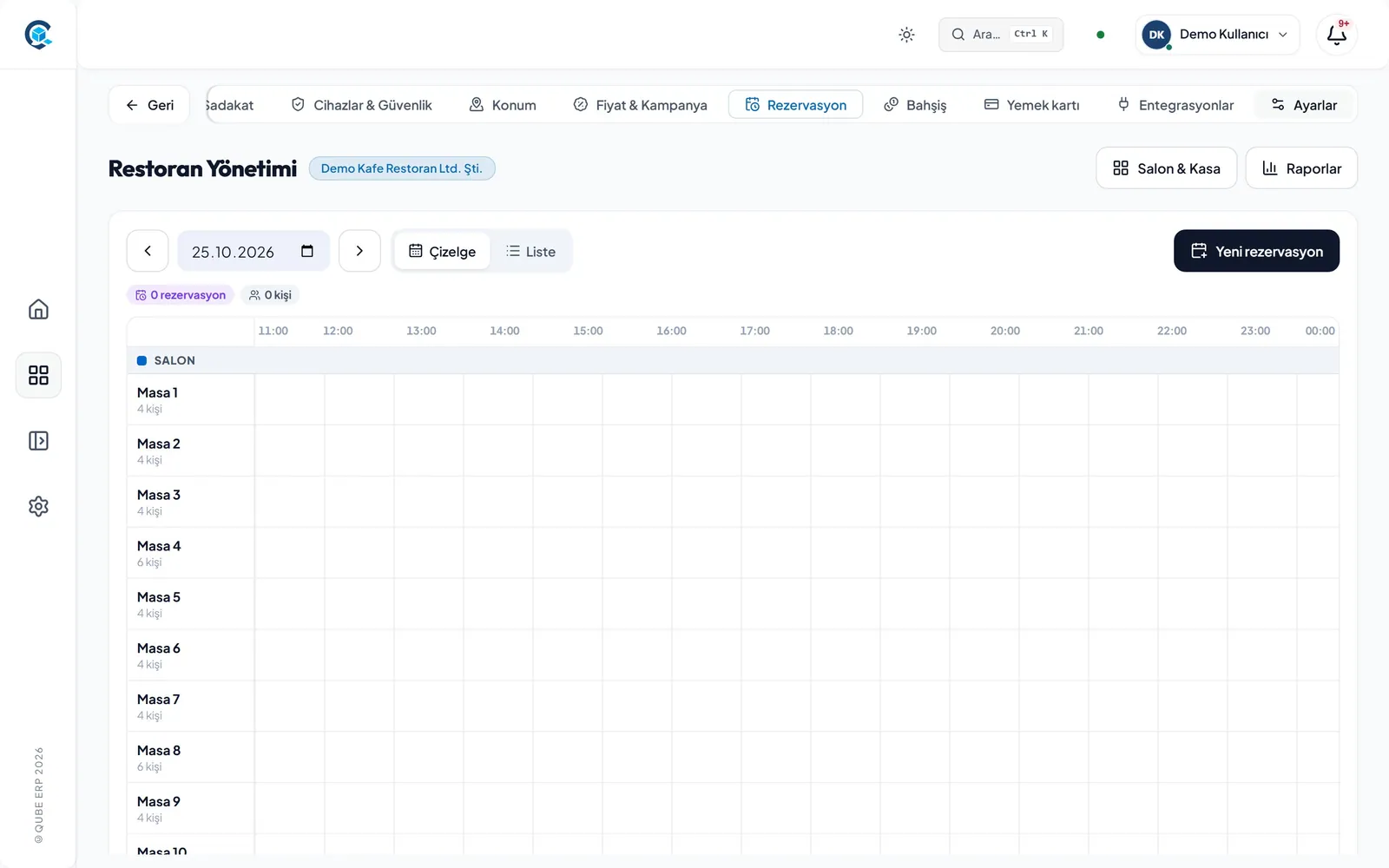The width and height of the screenshot is (1389, 868).
Task: Click the 0 rezervasyon badge
Action: 181,295
